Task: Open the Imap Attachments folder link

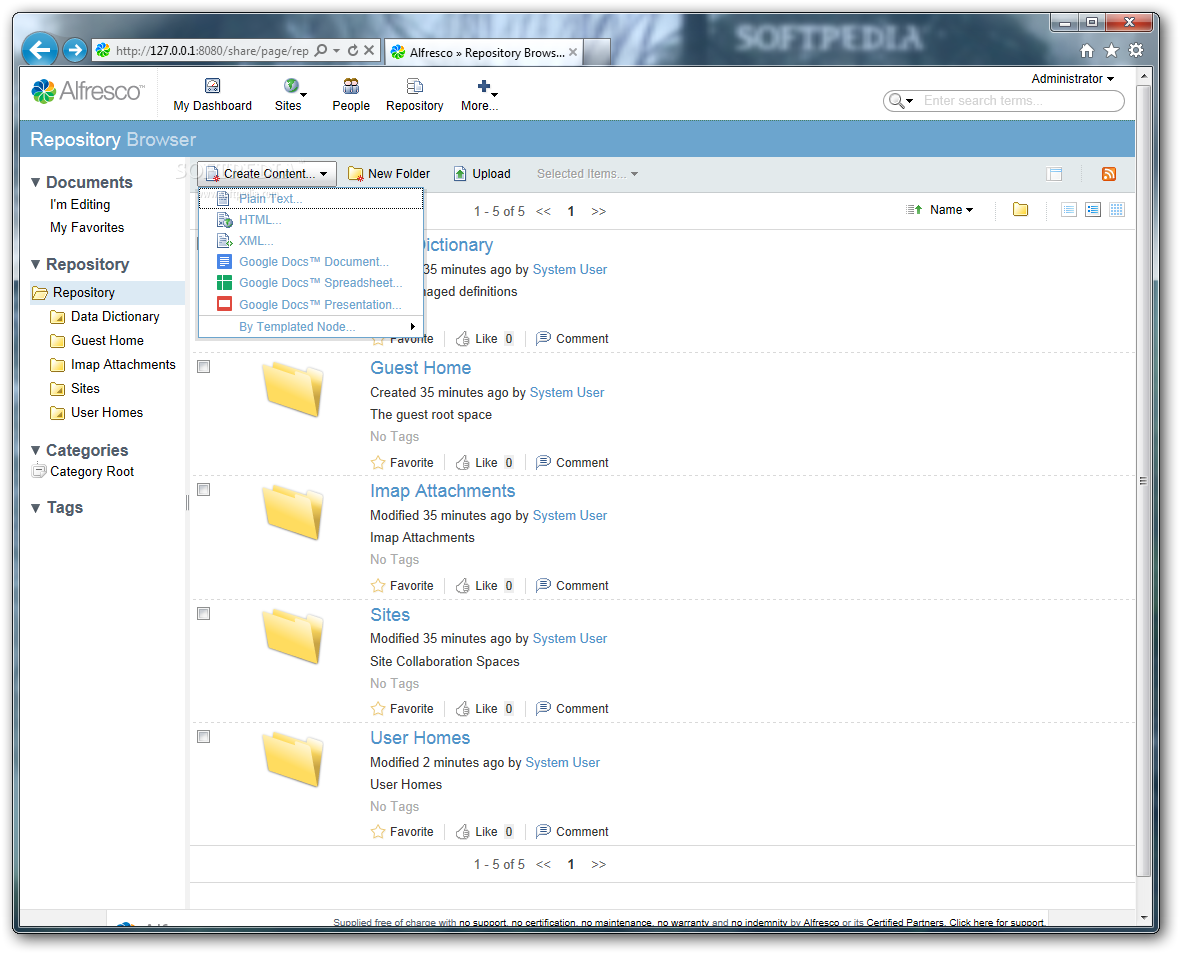Action: coord(442,491)
